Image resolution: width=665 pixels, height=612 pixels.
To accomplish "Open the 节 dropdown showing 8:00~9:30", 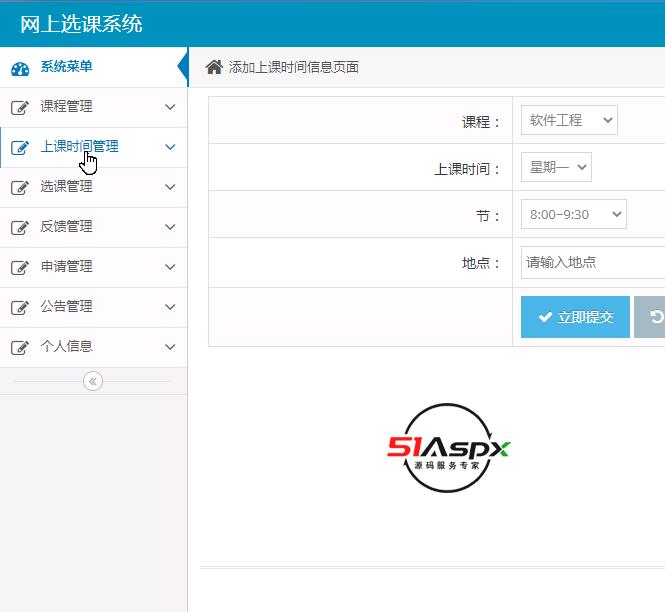I will (x=573, y=214).
